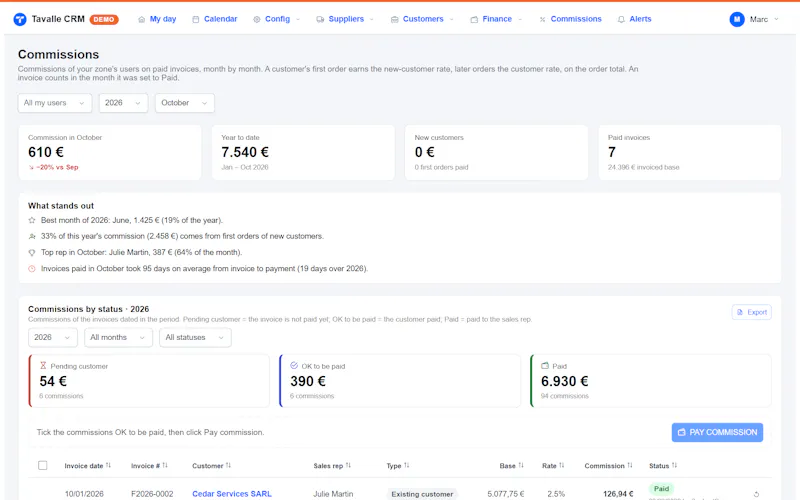
Task: Open the All months dropdown
Action: coord(118,337)
